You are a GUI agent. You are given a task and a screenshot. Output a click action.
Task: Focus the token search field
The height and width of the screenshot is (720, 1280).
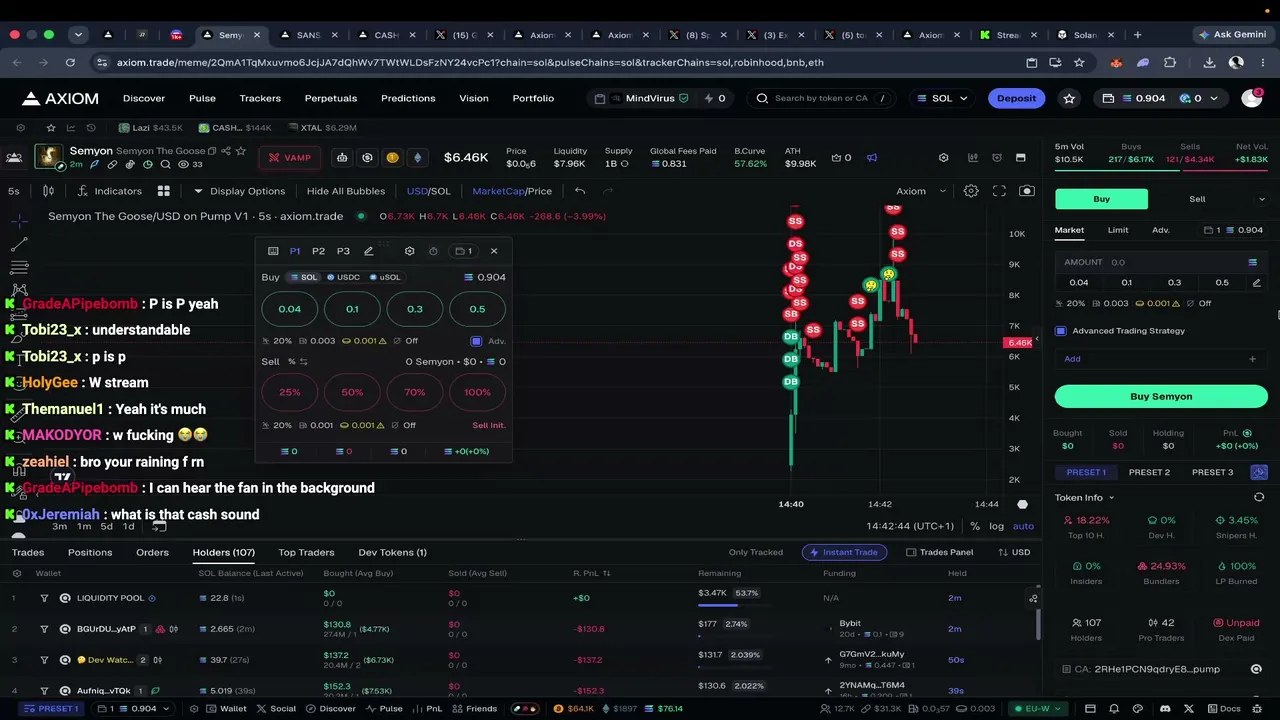click(x=820, y=98)
